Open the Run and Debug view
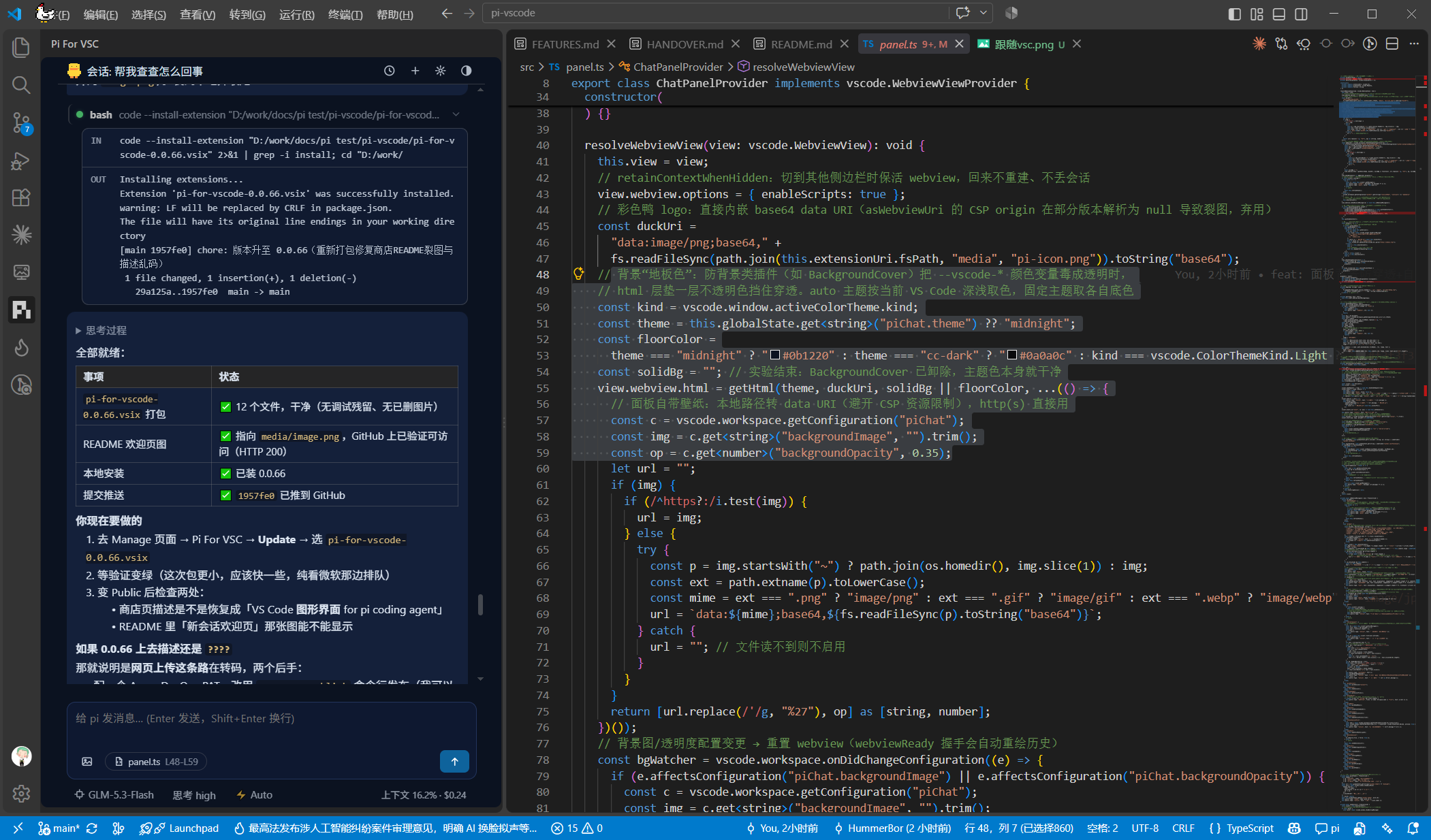Screen dimensions: 1431x840 click(21, 161)
